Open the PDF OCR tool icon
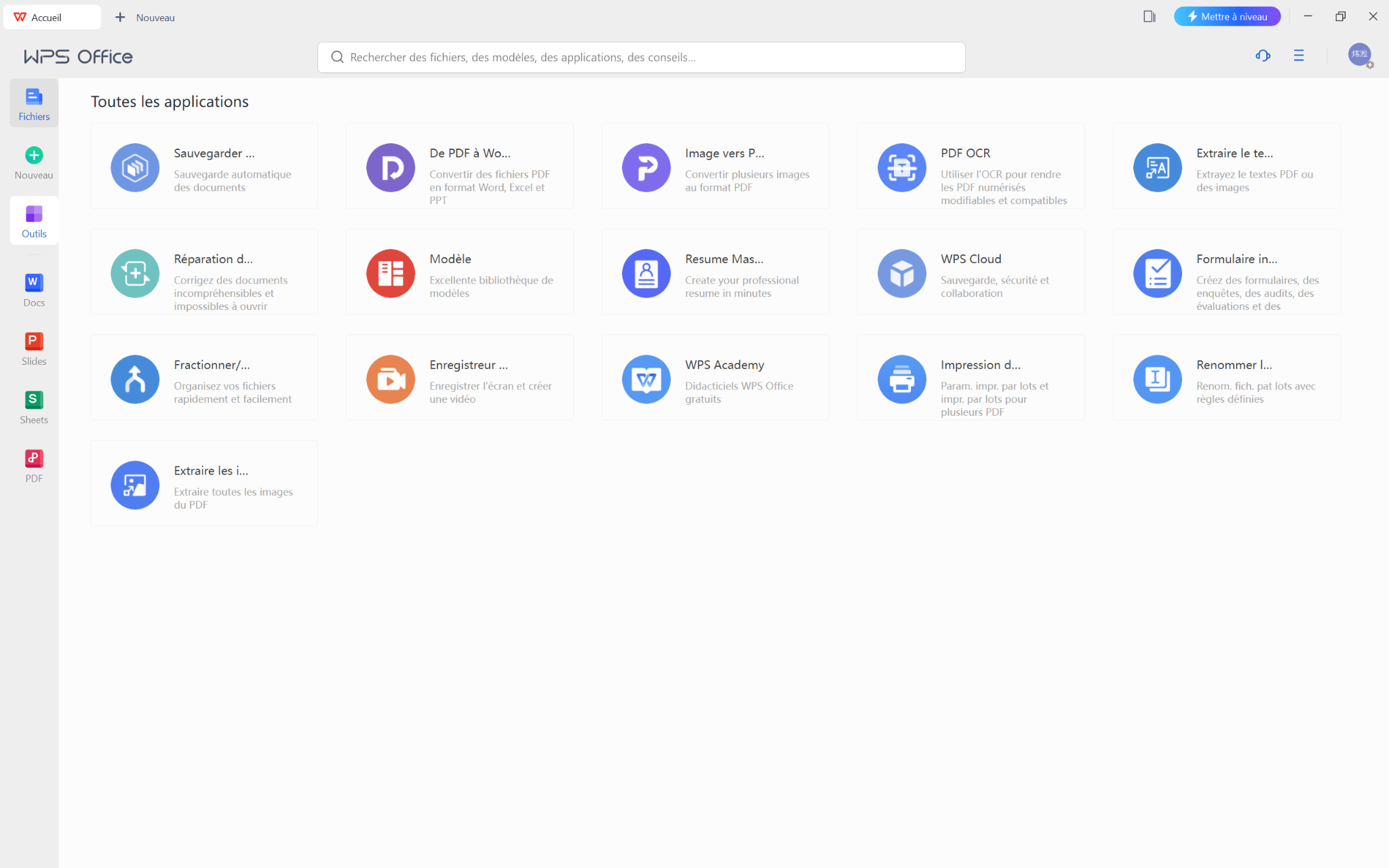Viewport: 1389px width, 868px height. pyautogui.click(x=901, y=167)
